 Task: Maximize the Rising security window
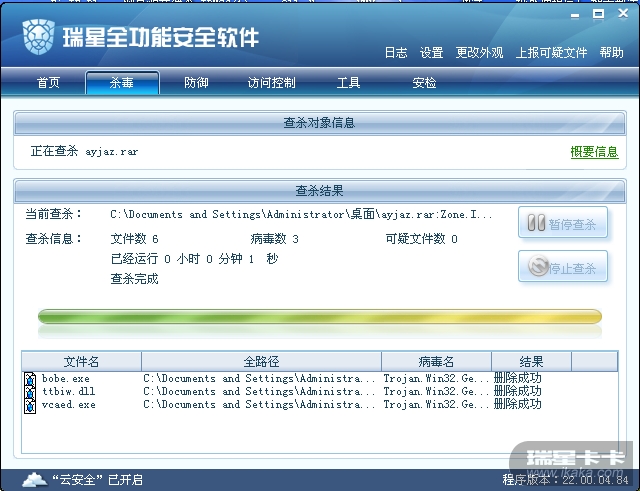point(598,14)
